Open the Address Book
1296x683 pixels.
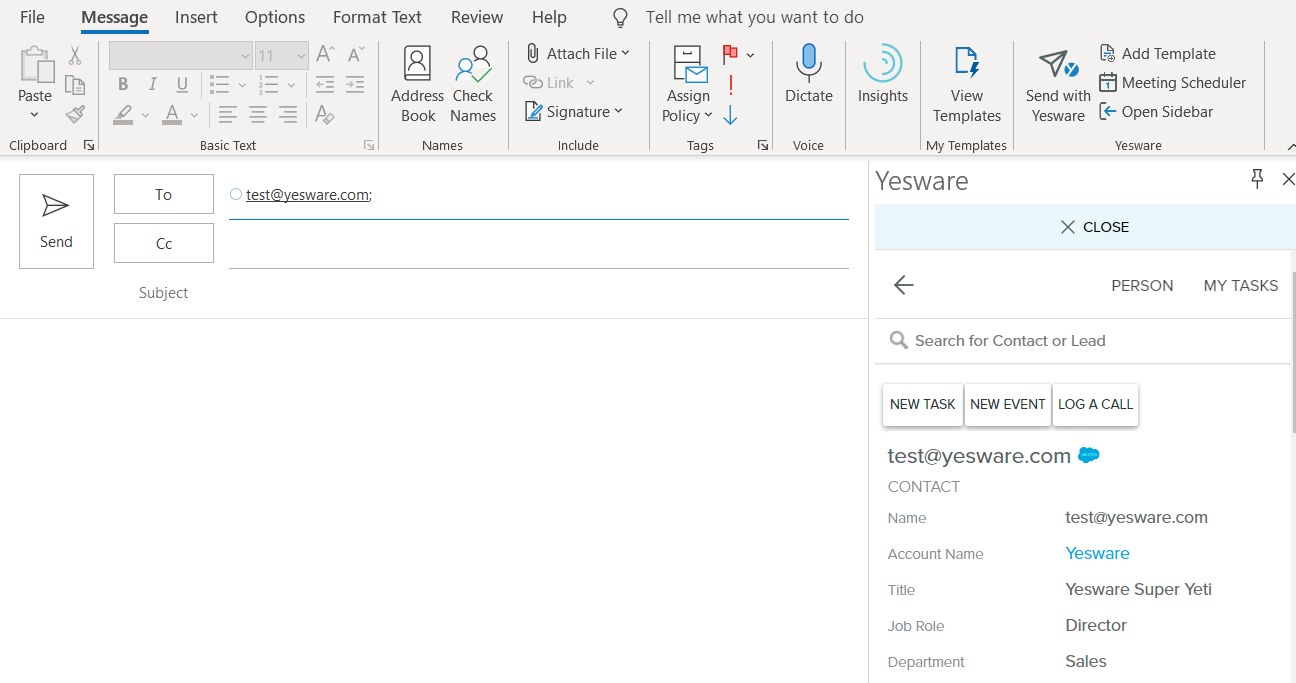pyautogui.click(x=418, y=85)
